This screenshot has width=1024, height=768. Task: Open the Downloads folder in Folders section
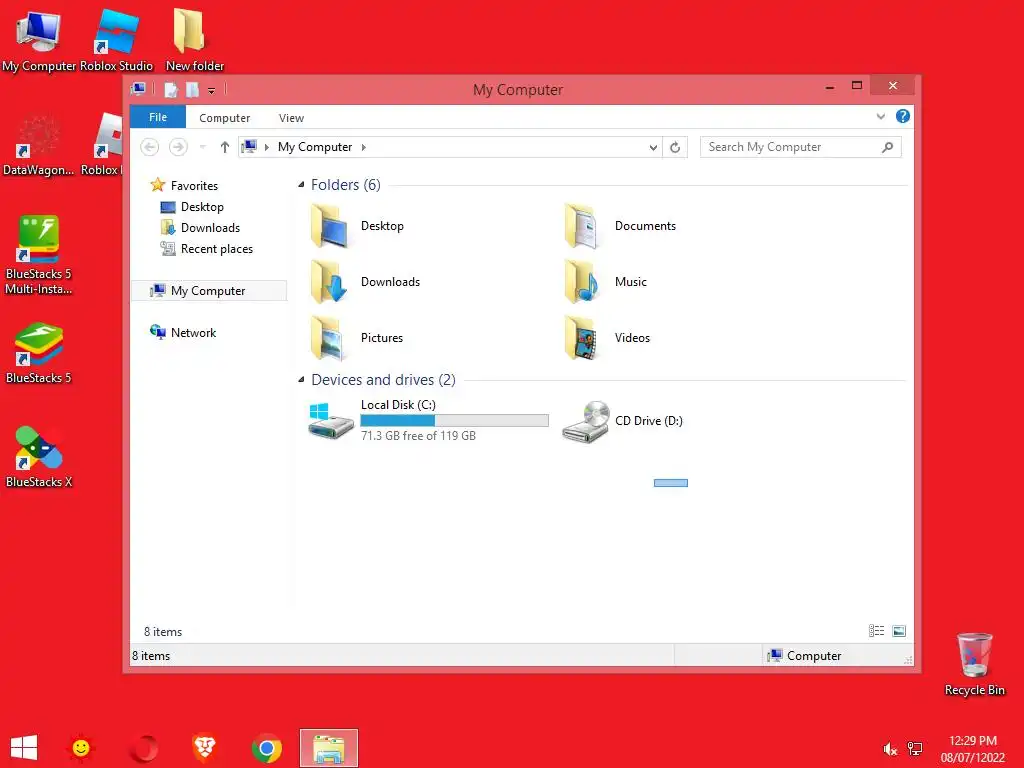pyautogui.click(x=366, y=281)
